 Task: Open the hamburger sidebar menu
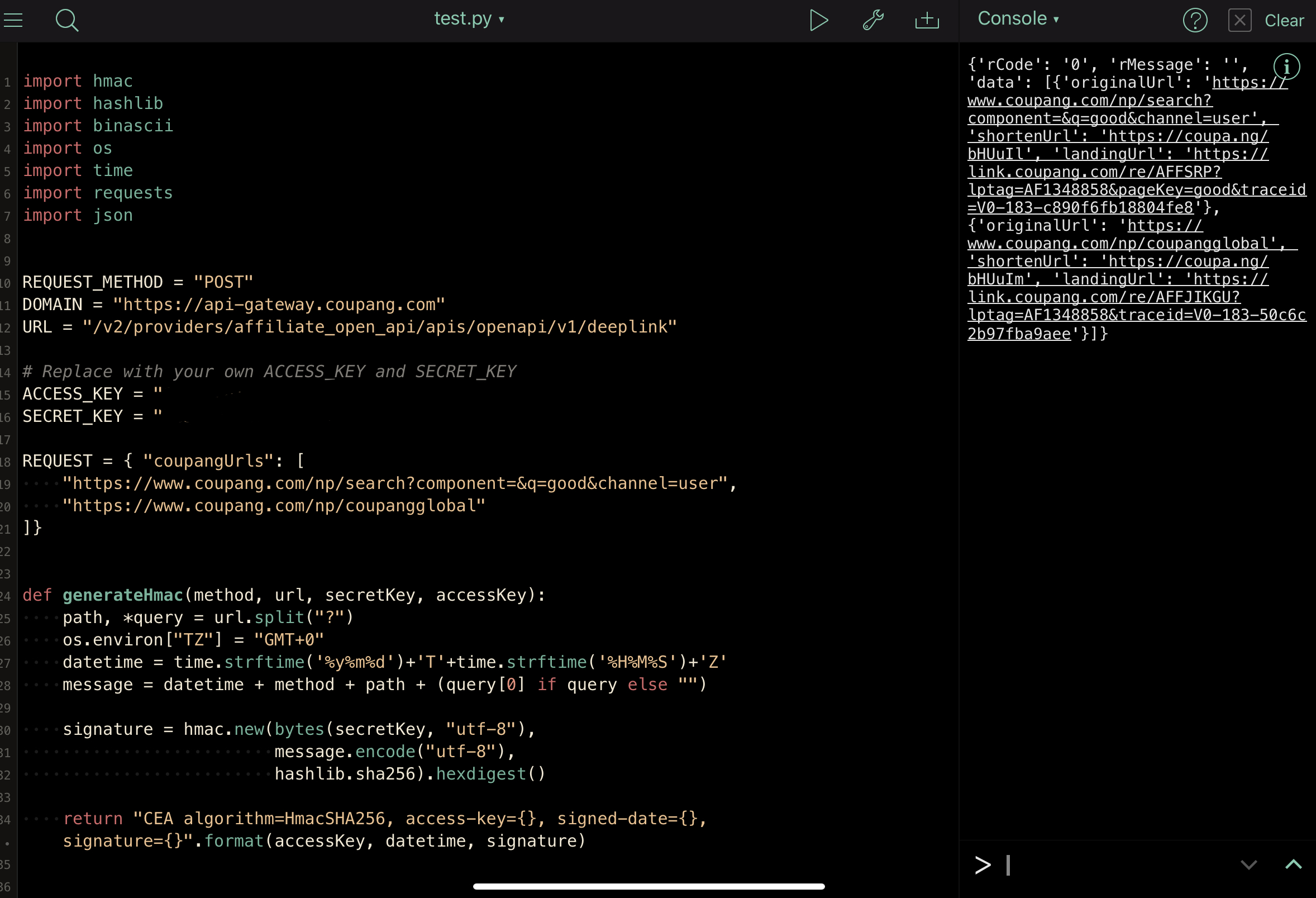(13, 20)
